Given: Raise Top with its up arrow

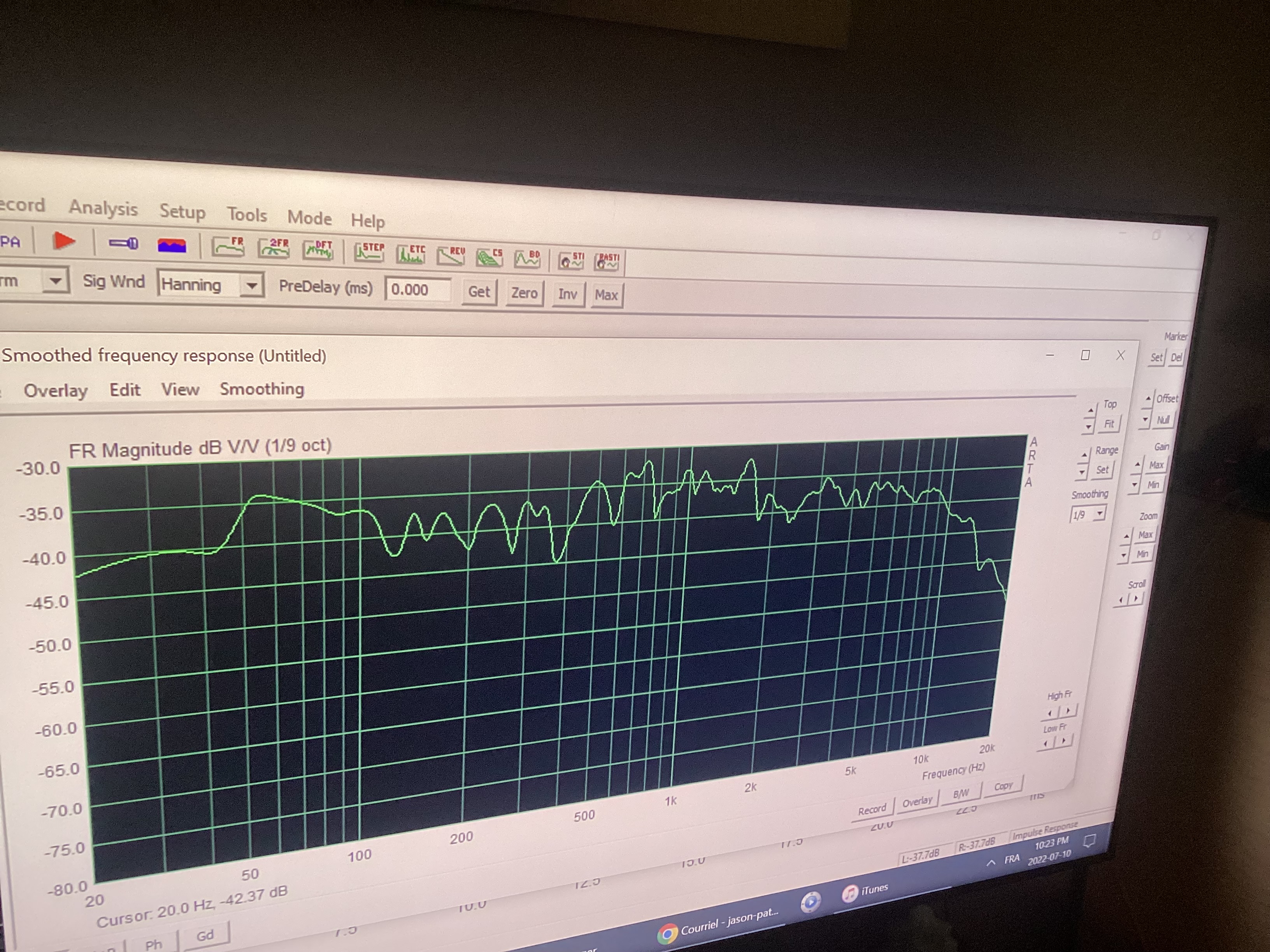Looking at the screenshot, I should coord(1091,411).
